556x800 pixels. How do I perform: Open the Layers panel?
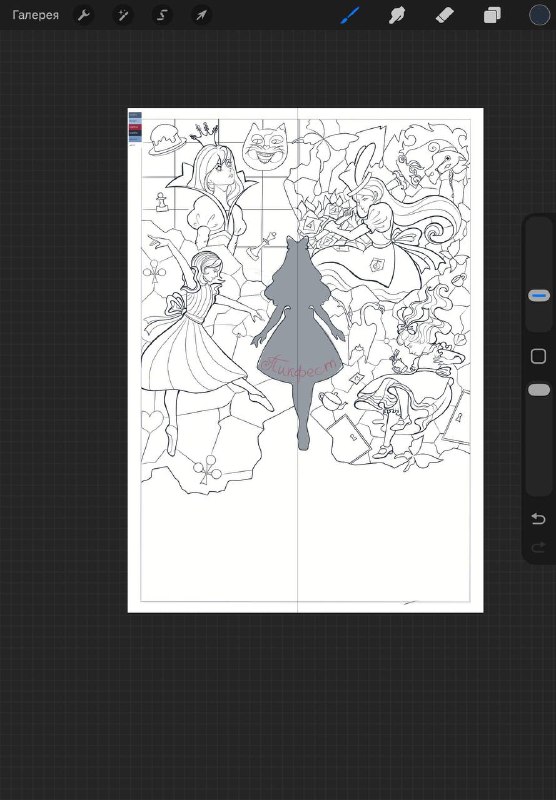[492, 15]
